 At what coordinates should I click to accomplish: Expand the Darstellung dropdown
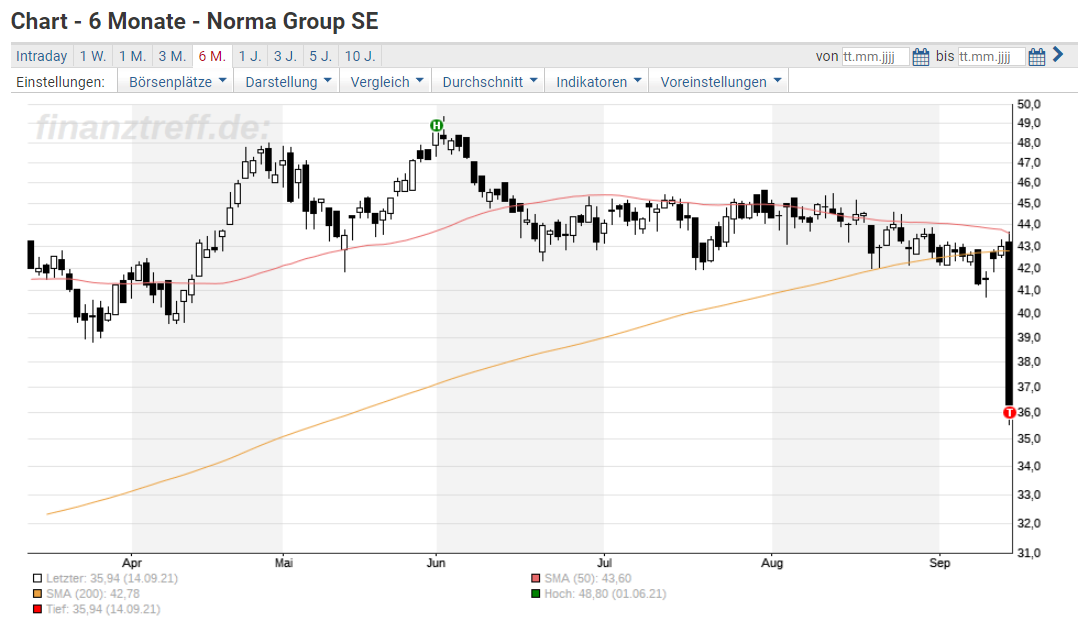pos(288,82)
